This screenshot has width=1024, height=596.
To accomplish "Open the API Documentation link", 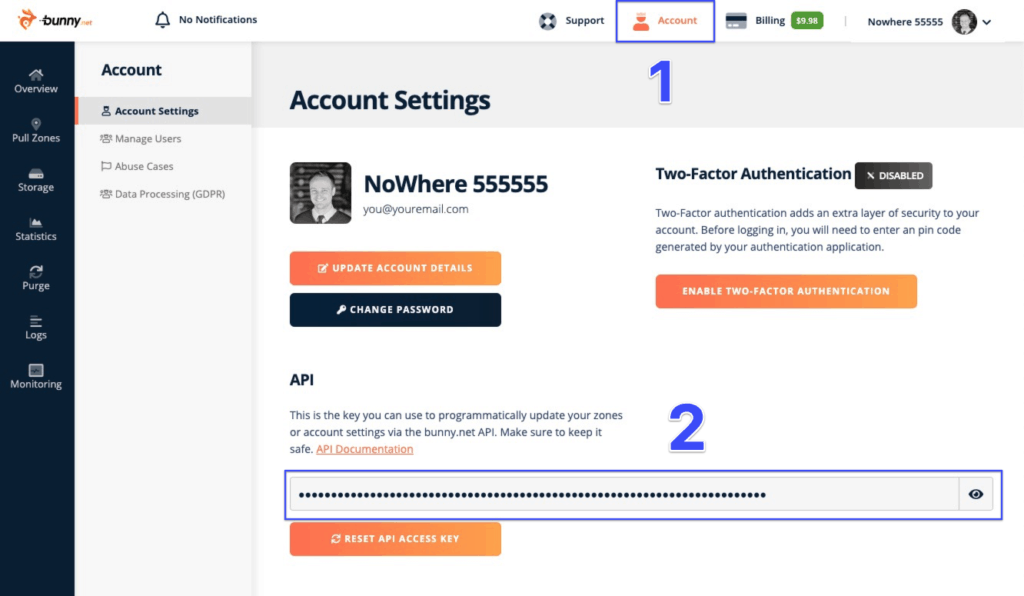I will click(364, 449).
